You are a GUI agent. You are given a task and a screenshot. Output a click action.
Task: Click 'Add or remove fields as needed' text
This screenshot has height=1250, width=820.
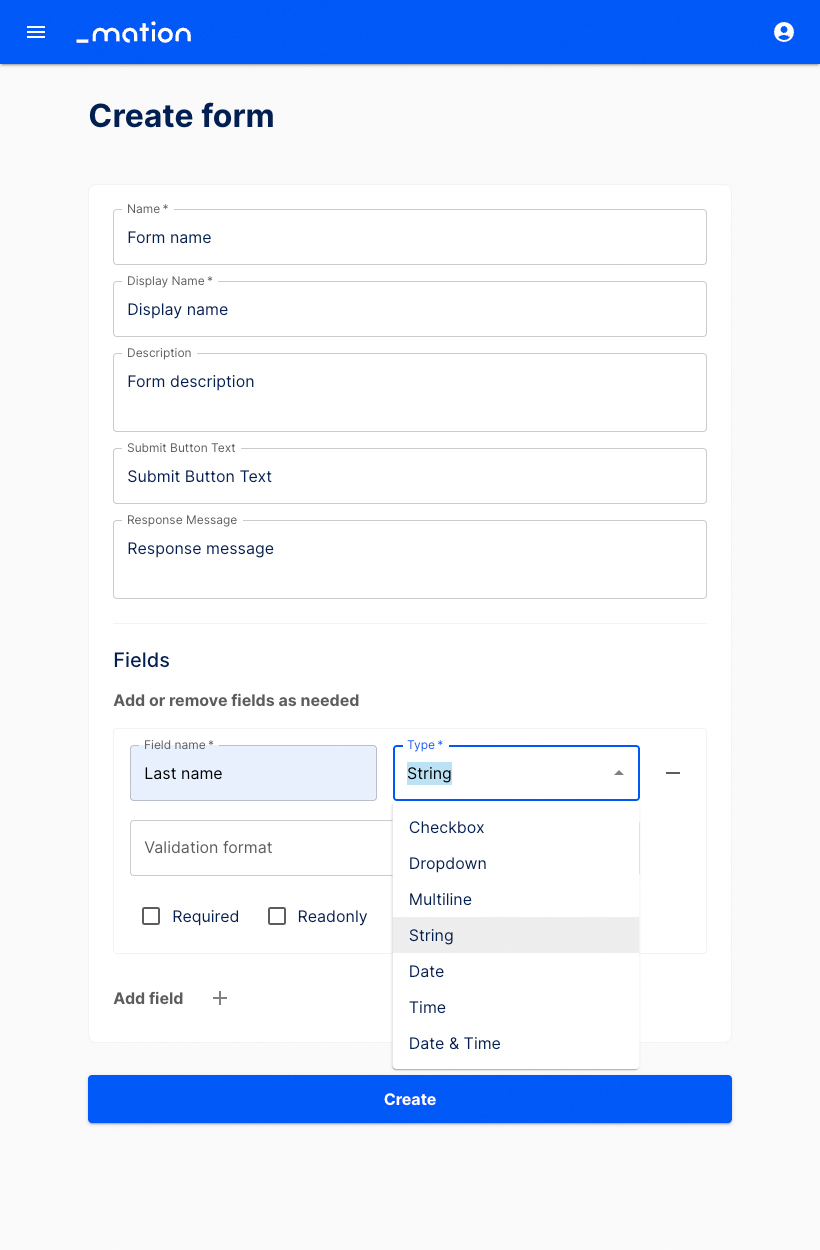pyautogui.click(x=236, y=701)
